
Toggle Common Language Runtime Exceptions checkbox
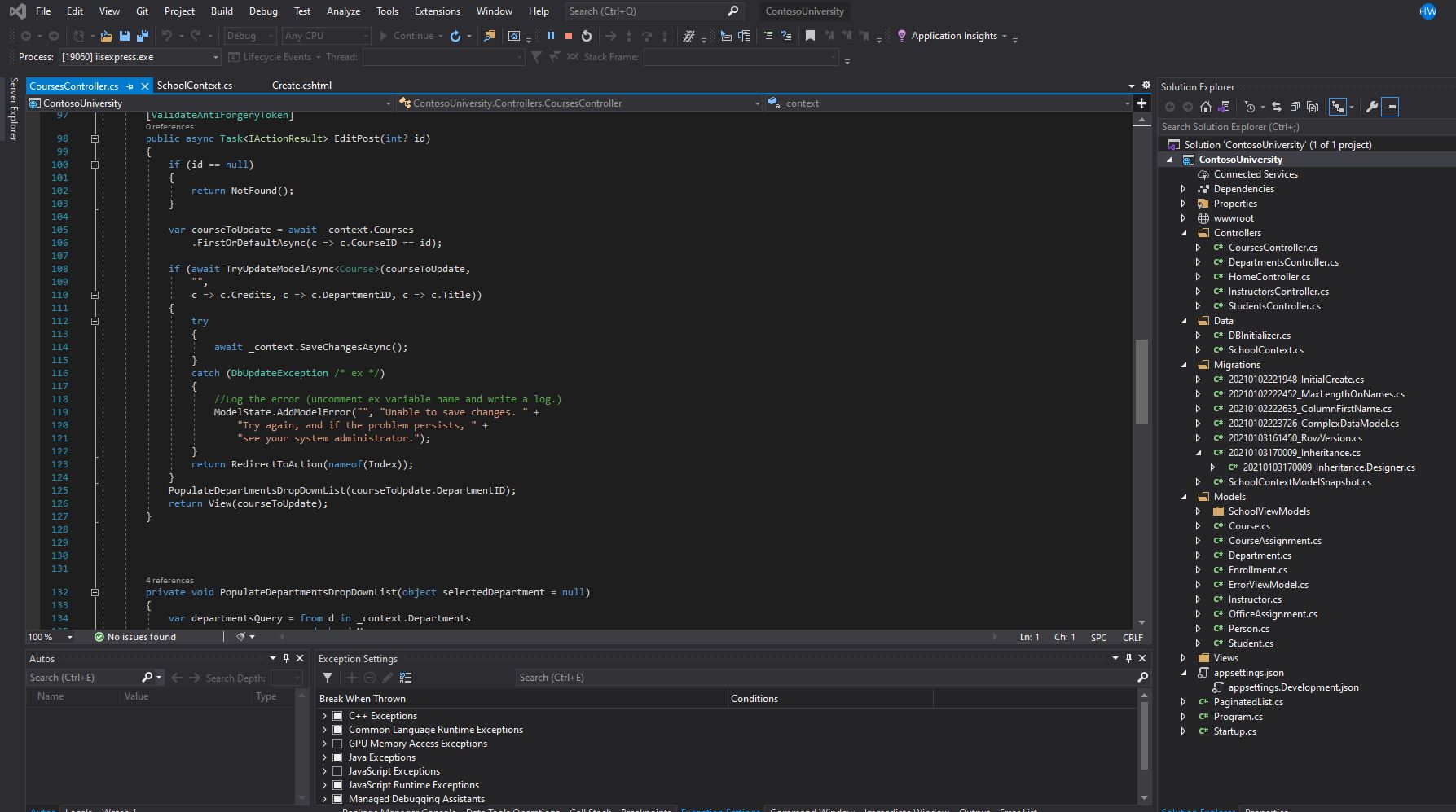[337, 730]
